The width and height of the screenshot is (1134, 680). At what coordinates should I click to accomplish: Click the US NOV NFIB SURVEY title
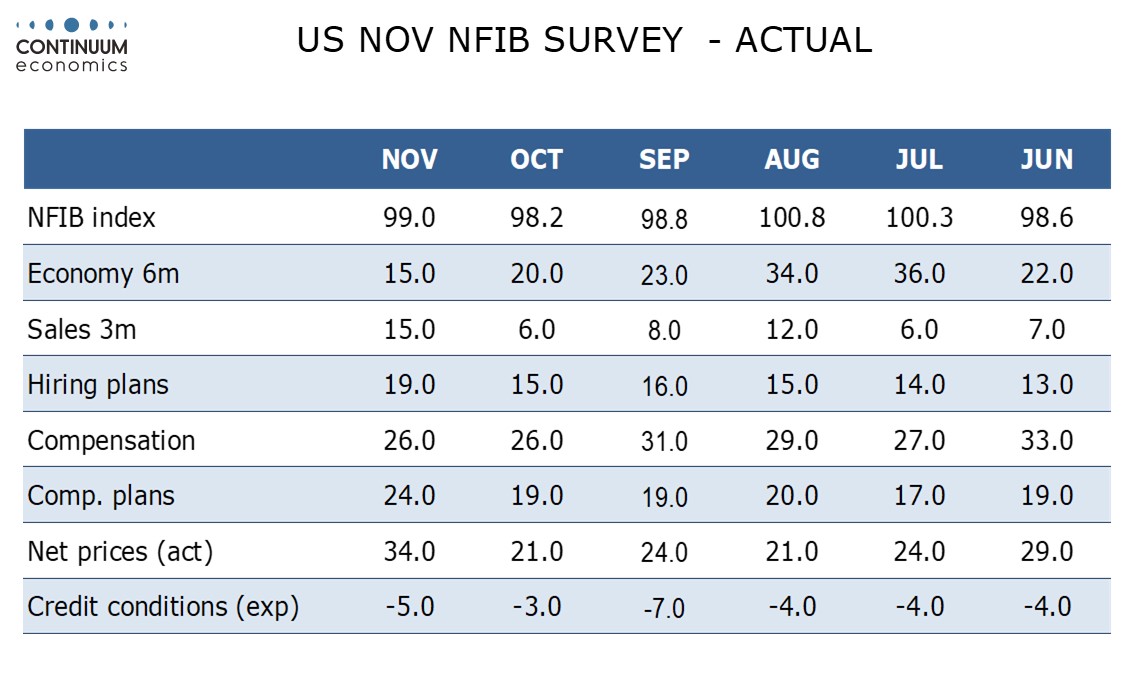pos(584,40)
